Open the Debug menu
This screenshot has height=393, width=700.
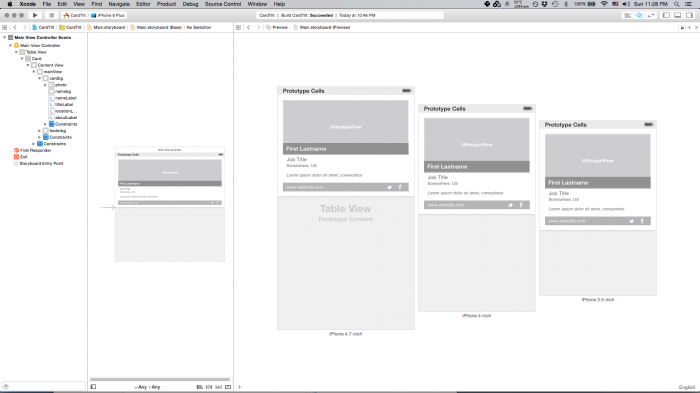190,4
